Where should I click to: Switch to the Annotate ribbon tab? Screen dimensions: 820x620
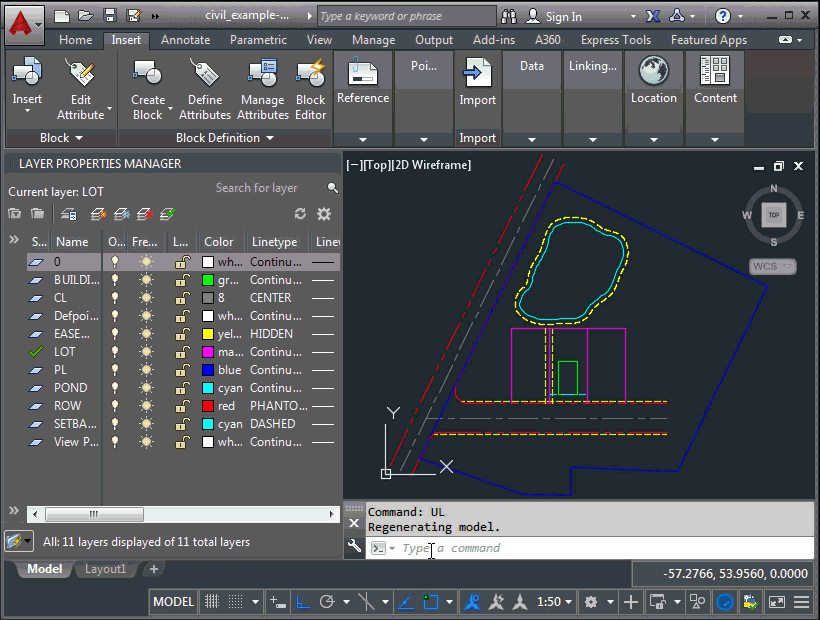click(x=184, y=40)
